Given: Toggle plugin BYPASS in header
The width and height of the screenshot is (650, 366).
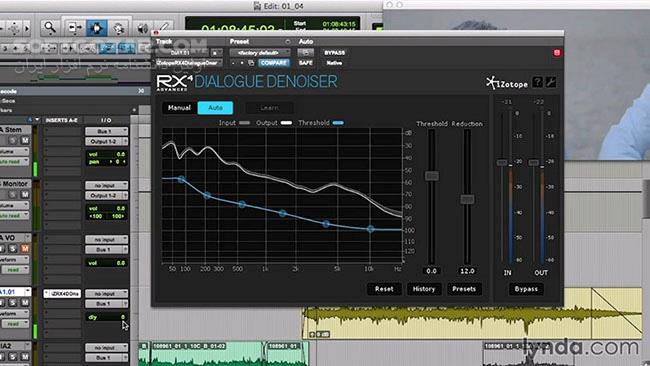Looking at the screenshot, I should click(334, 53).
